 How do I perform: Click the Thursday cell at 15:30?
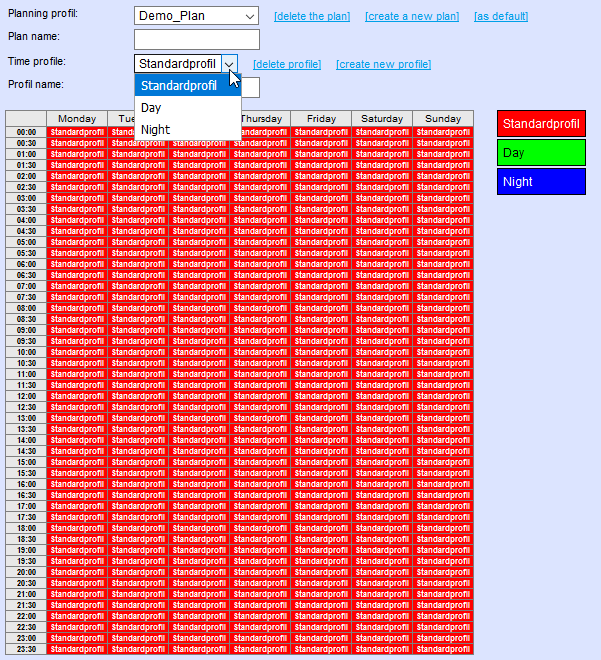[260, 473]
